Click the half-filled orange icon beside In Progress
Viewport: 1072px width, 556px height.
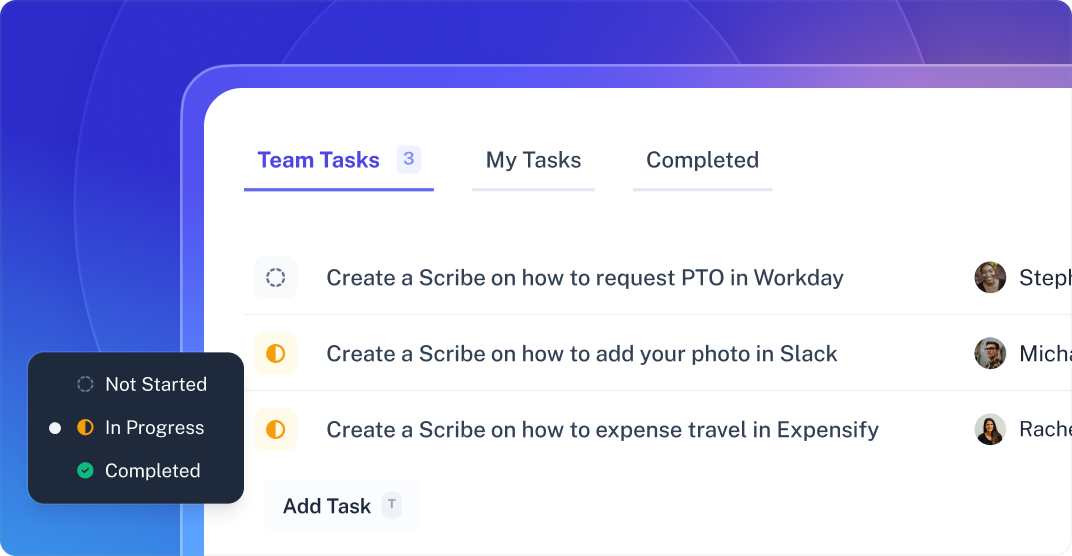pyautogui.click(x=85, y=427)
